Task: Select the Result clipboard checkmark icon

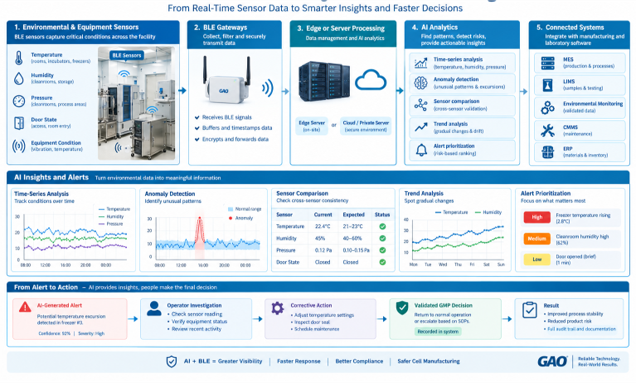Action: [529, 310]
